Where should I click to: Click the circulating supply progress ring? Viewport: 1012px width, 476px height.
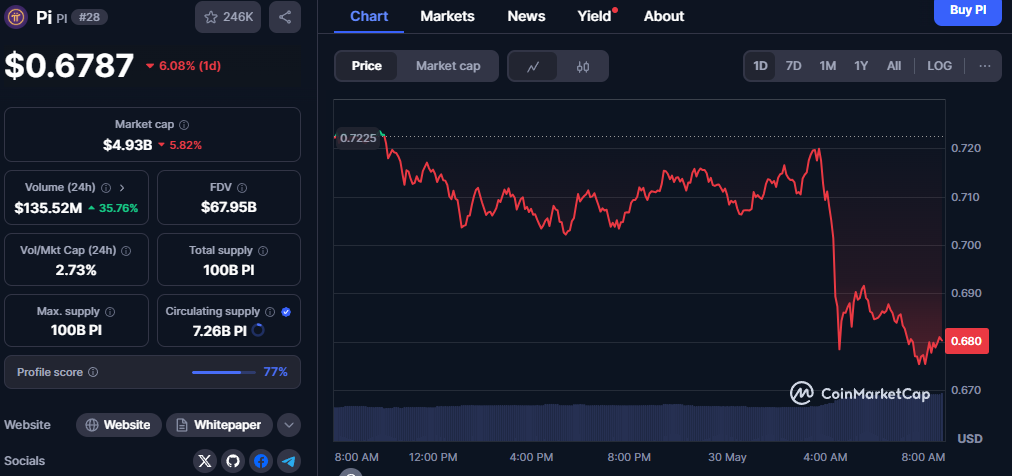click(x=258, y=330)
